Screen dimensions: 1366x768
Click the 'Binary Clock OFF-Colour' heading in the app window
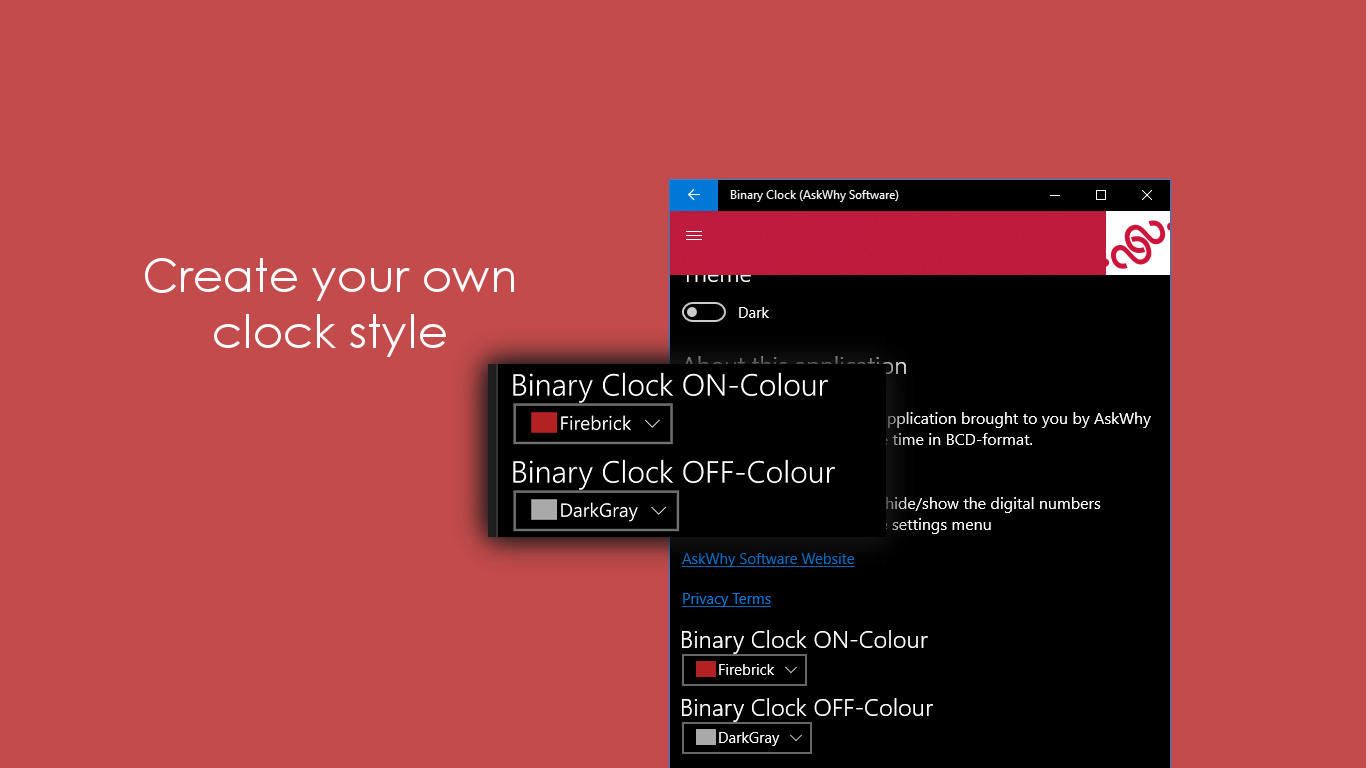[x=807, y=708]
